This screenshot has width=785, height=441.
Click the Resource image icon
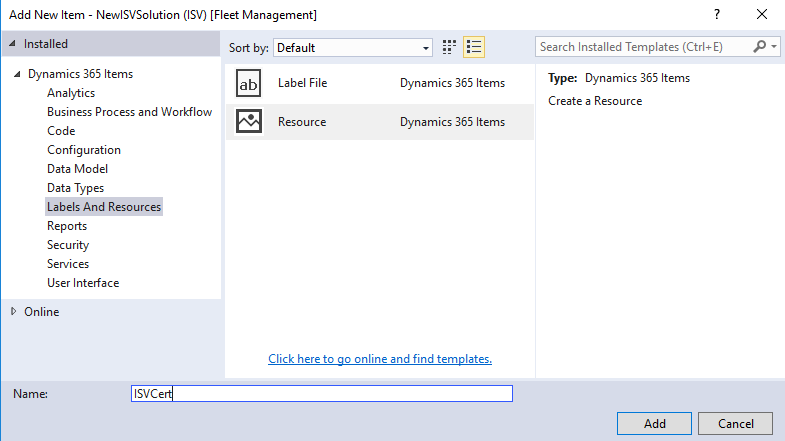[x=249, y=122]
